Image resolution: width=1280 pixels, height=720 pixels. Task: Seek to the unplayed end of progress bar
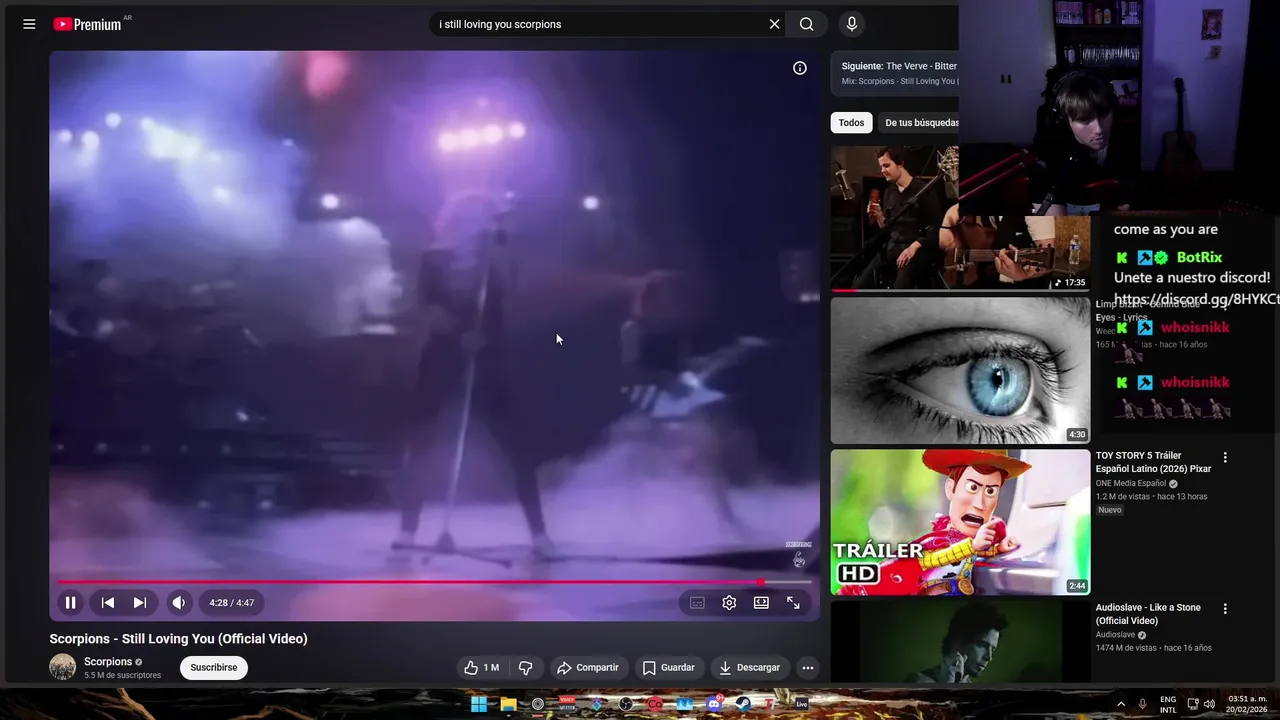[790, 582]
